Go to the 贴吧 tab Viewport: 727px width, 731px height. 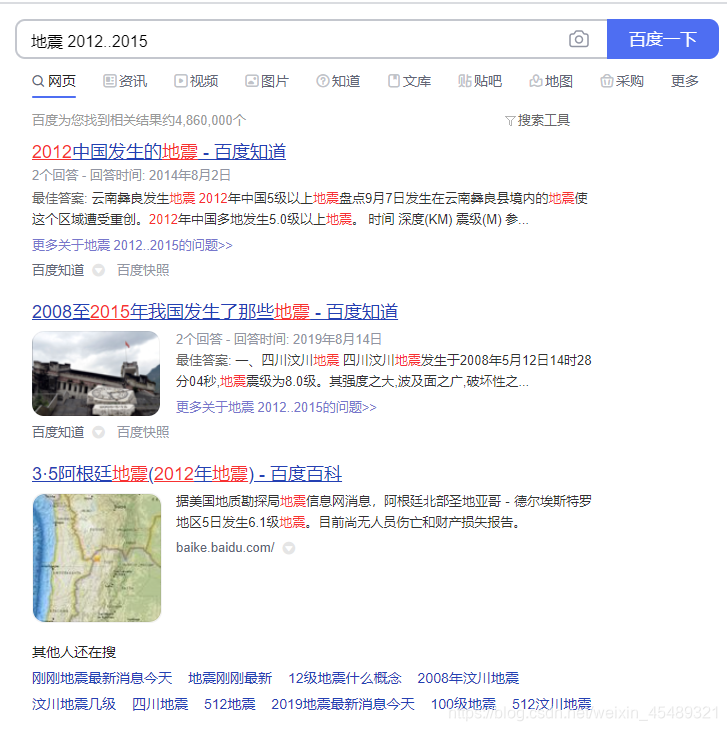pos(480,81)
